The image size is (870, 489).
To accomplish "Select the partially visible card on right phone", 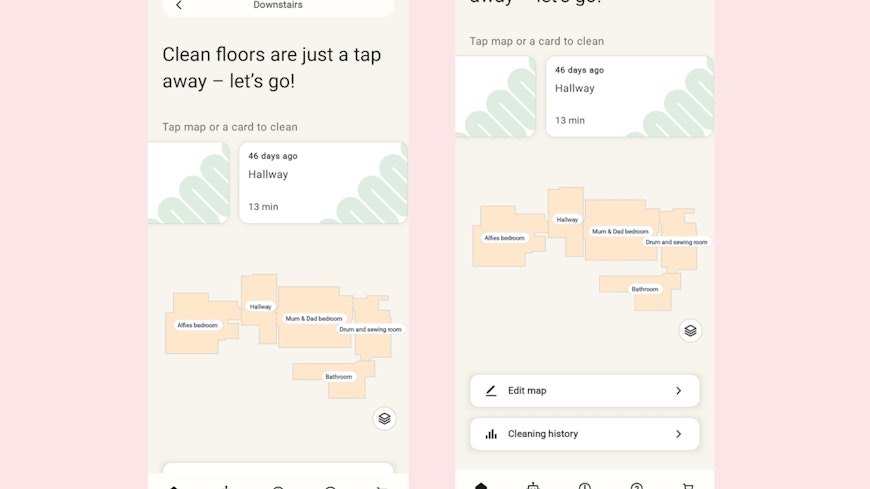I will click(495, 96).
